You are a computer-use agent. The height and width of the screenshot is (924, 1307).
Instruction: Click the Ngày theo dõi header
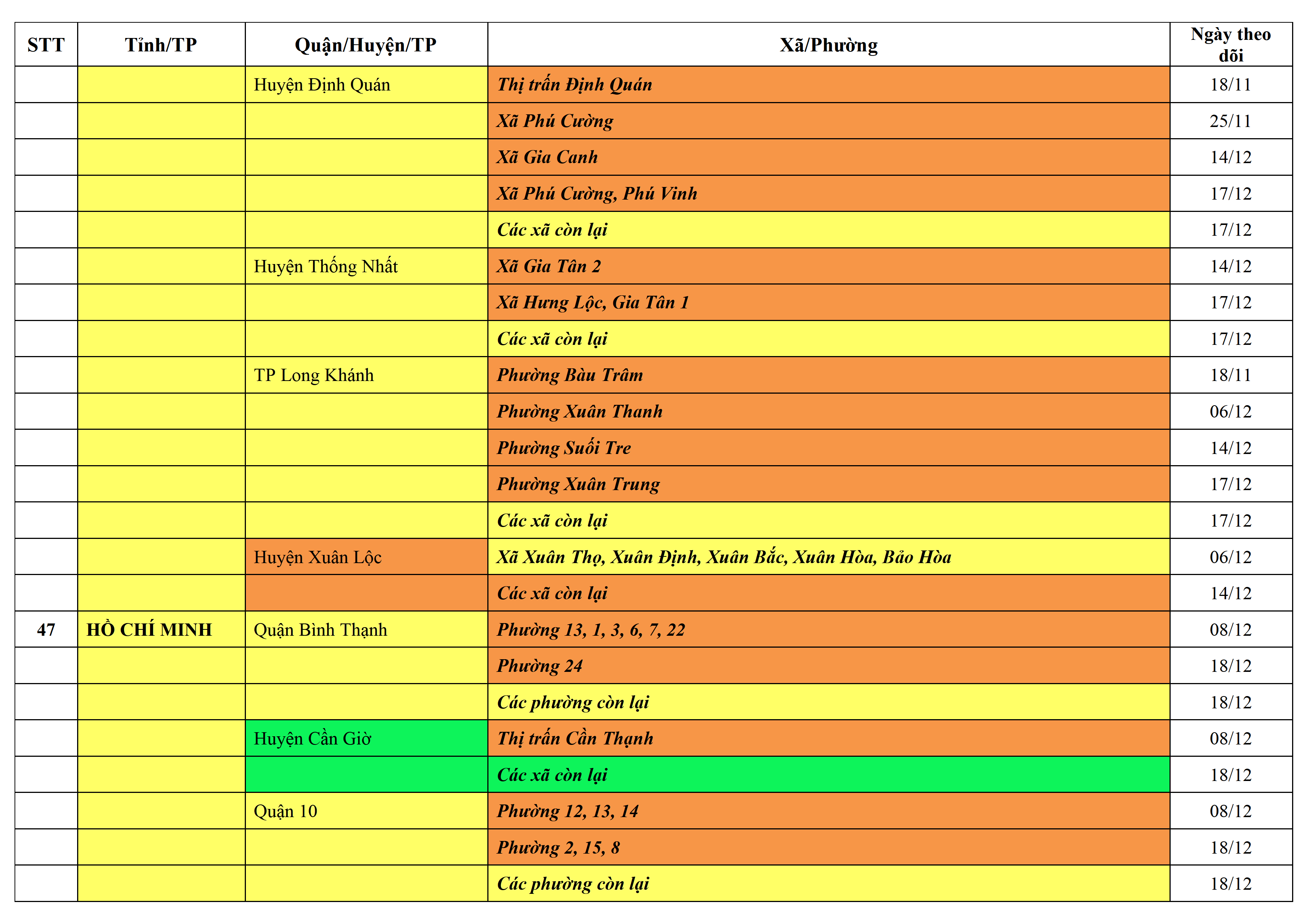pyautogui.click(x=1230, y=44)
